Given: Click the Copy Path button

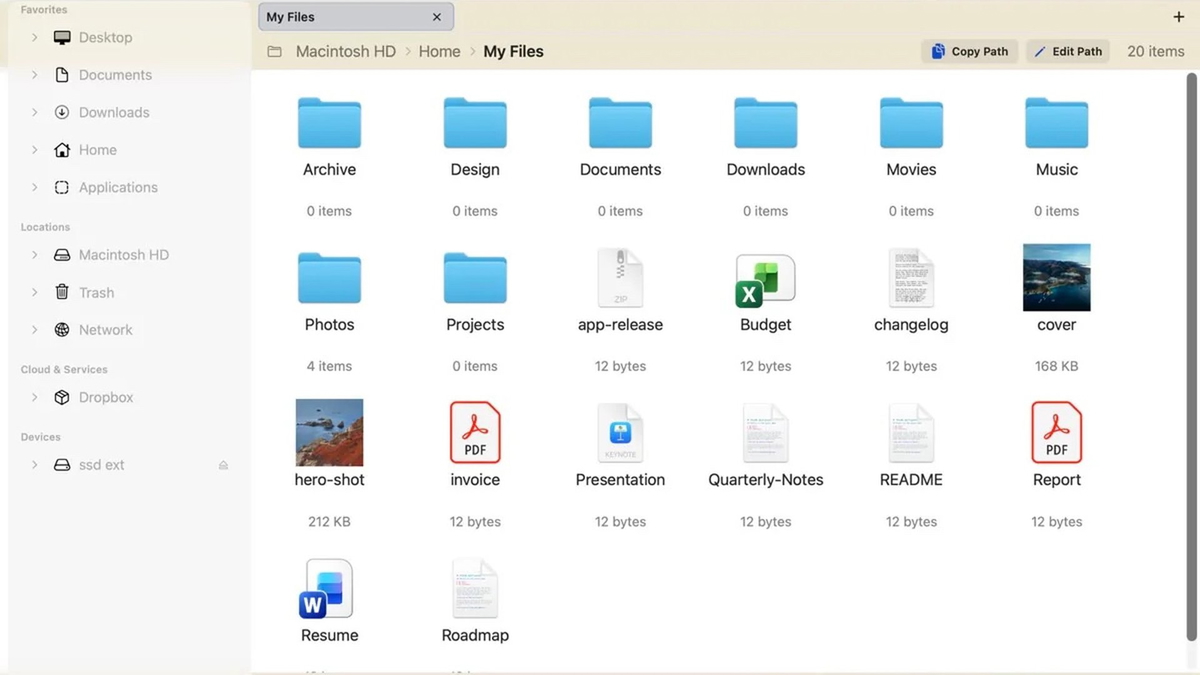Looking at the screenshot, I should 969,51.
